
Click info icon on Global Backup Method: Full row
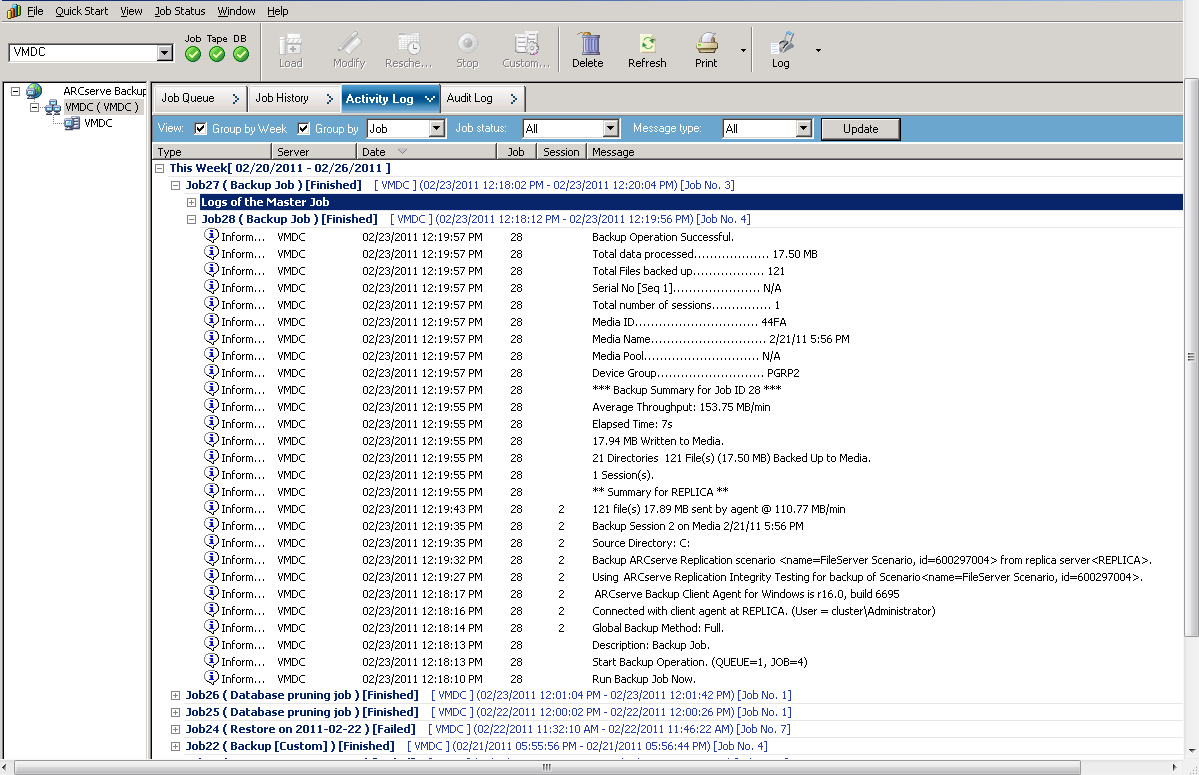[x=212, y=627]
